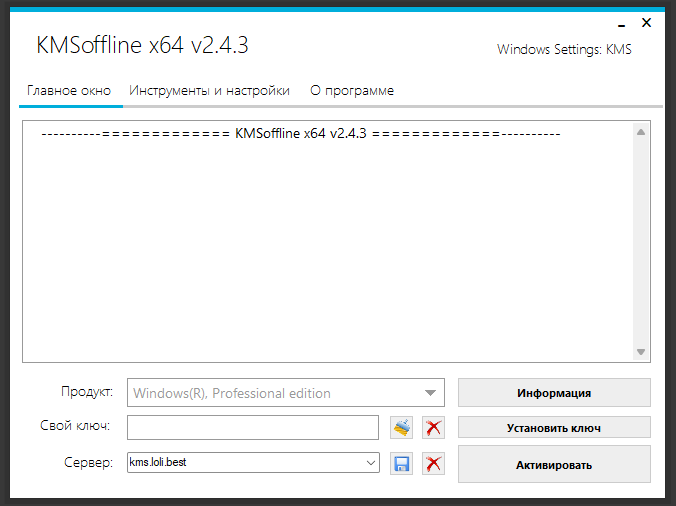Click the Установить ключ button
The image size is (676, 506).
pos(554,428)
